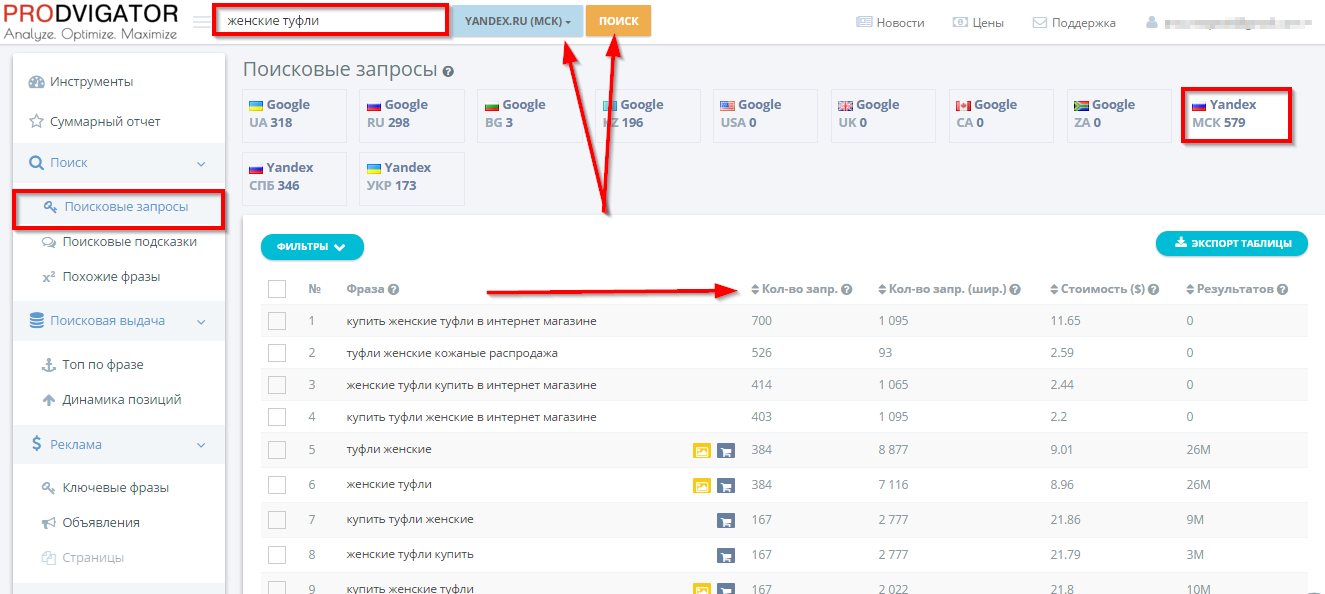Click image icon in 'туфли женские' row
This screenshot has height=594, width=1325.
[702, 451]
